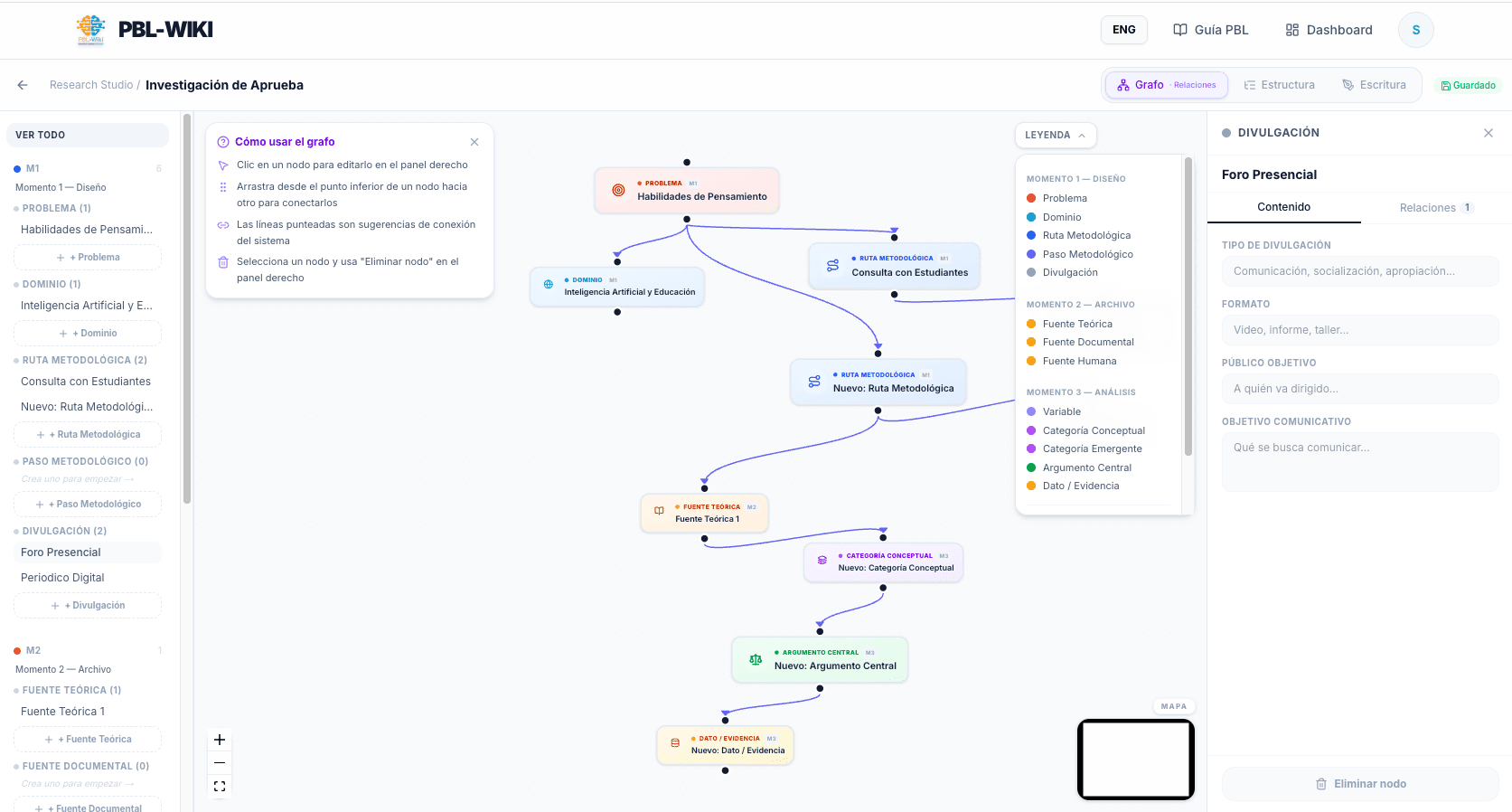This screenshot has height=812, width=1512.
Task: Select Consulta con Estudiantes in sidebar list
Action: pos(88,382)
